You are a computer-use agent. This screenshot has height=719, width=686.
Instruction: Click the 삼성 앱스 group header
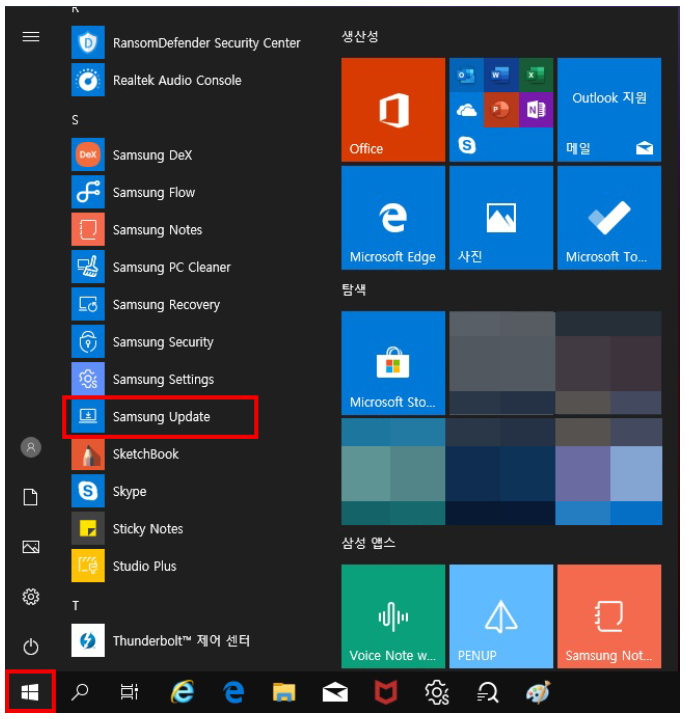click(368, 543)
